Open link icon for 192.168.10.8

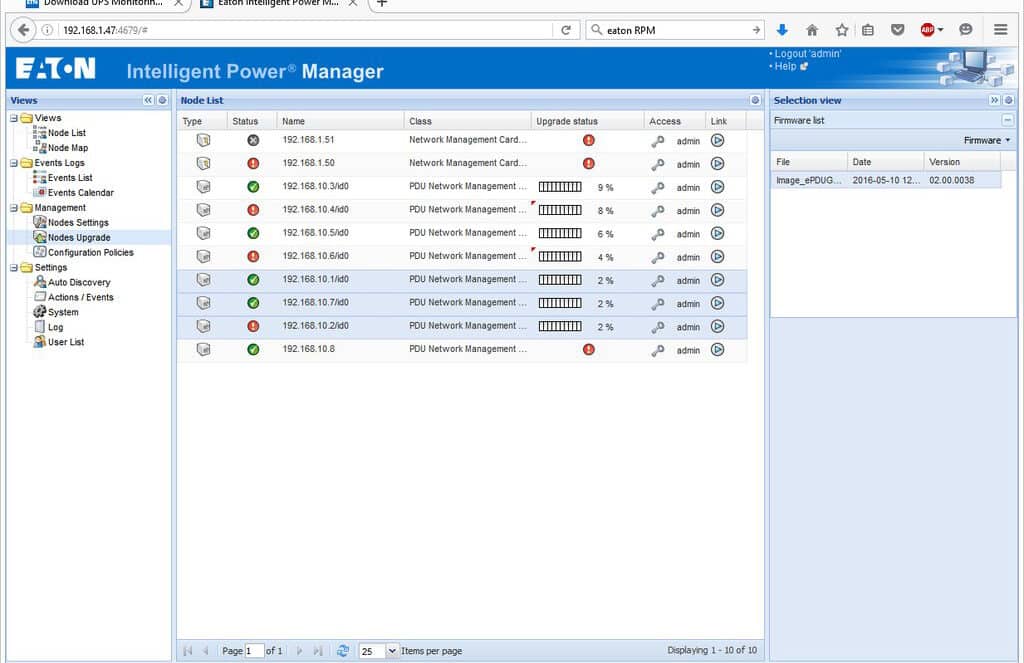coord(717,349)
